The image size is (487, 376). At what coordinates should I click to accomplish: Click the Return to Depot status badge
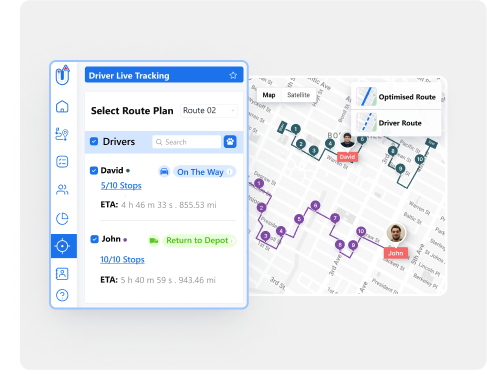pyautogui.click(x=199, y=240)
